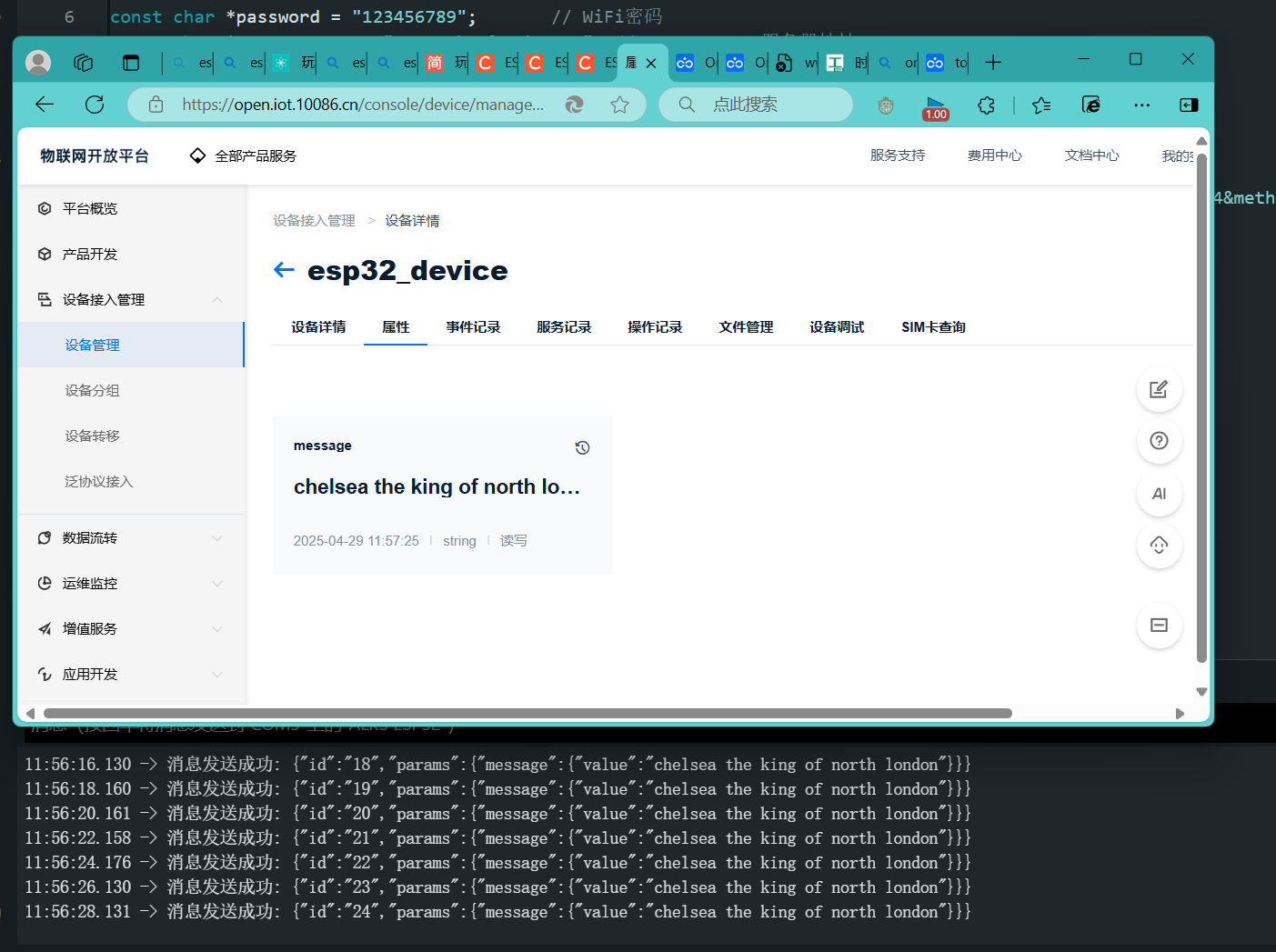Switch to the 文件管理 tab
This screenshot has height=952, width=1276.
(746, 326)
